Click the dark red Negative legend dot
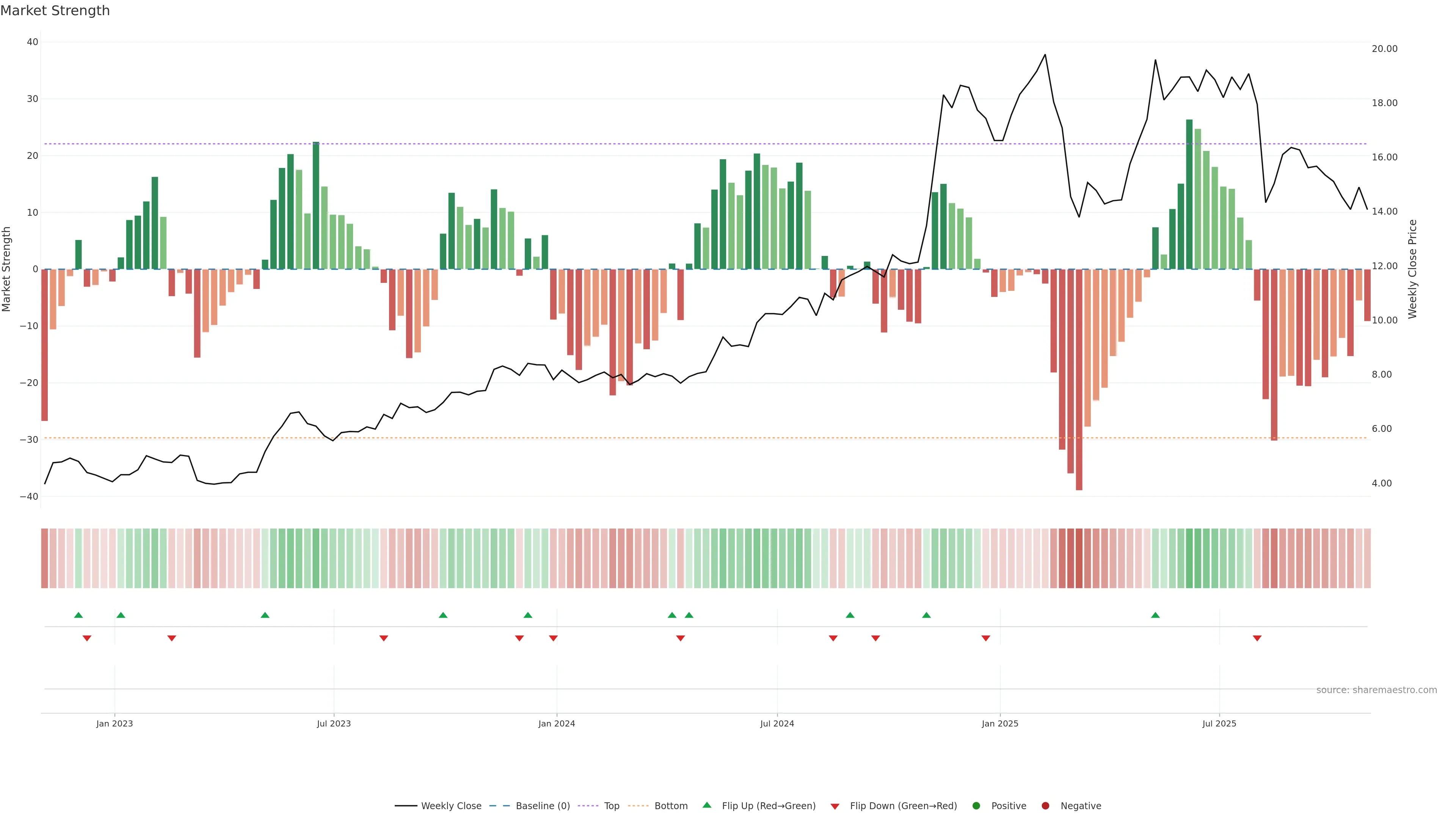Image resolution: width=1456 pixels, height=819 pixels. [x=1045, y=805]
